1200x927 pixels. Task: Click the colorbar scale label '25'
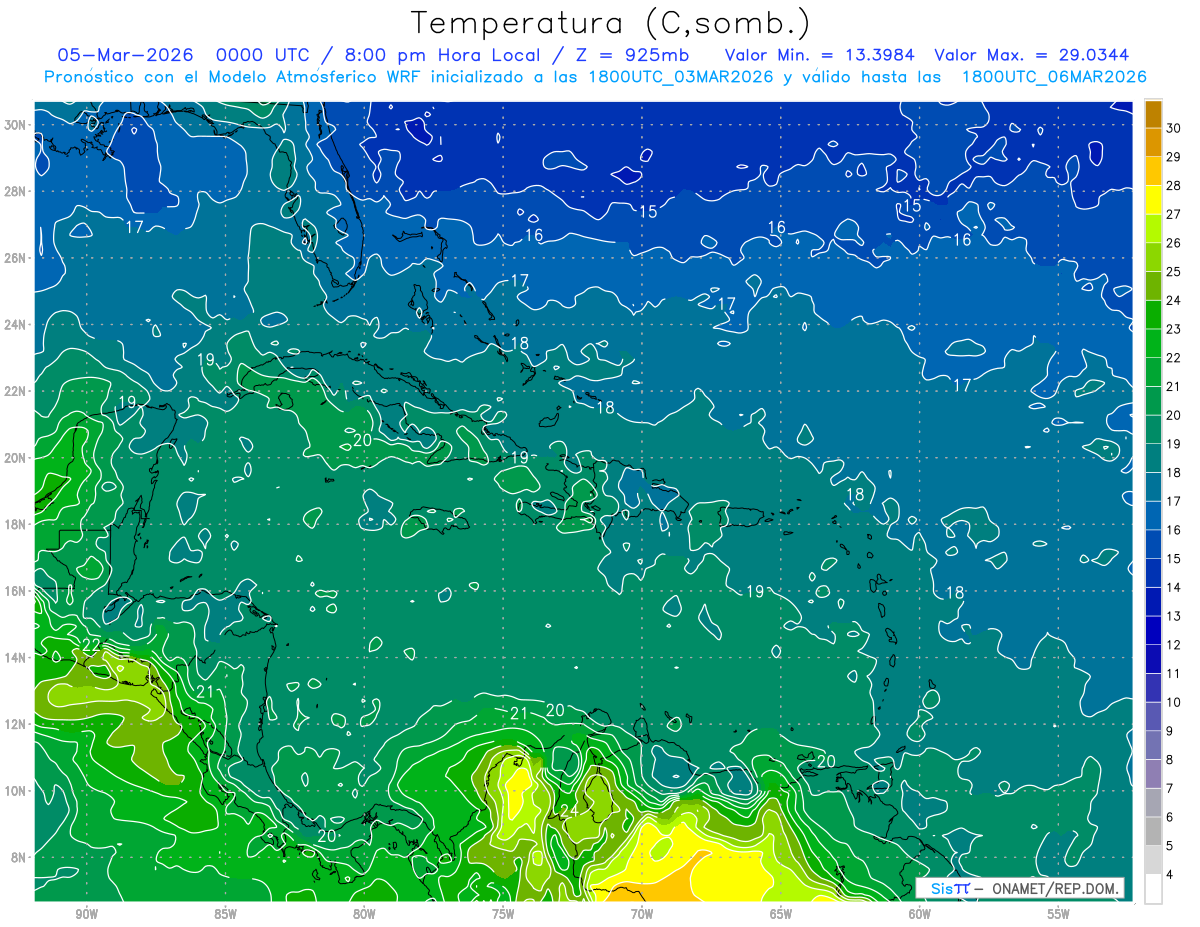(x=1174, y=272)
